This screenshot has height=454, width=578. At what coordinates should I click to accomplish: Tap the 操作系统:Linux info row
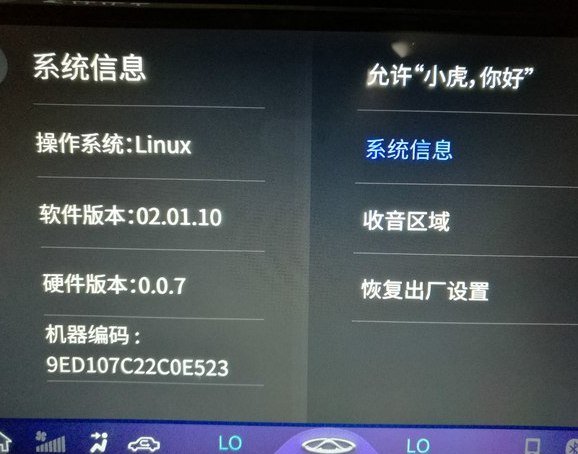114,144
